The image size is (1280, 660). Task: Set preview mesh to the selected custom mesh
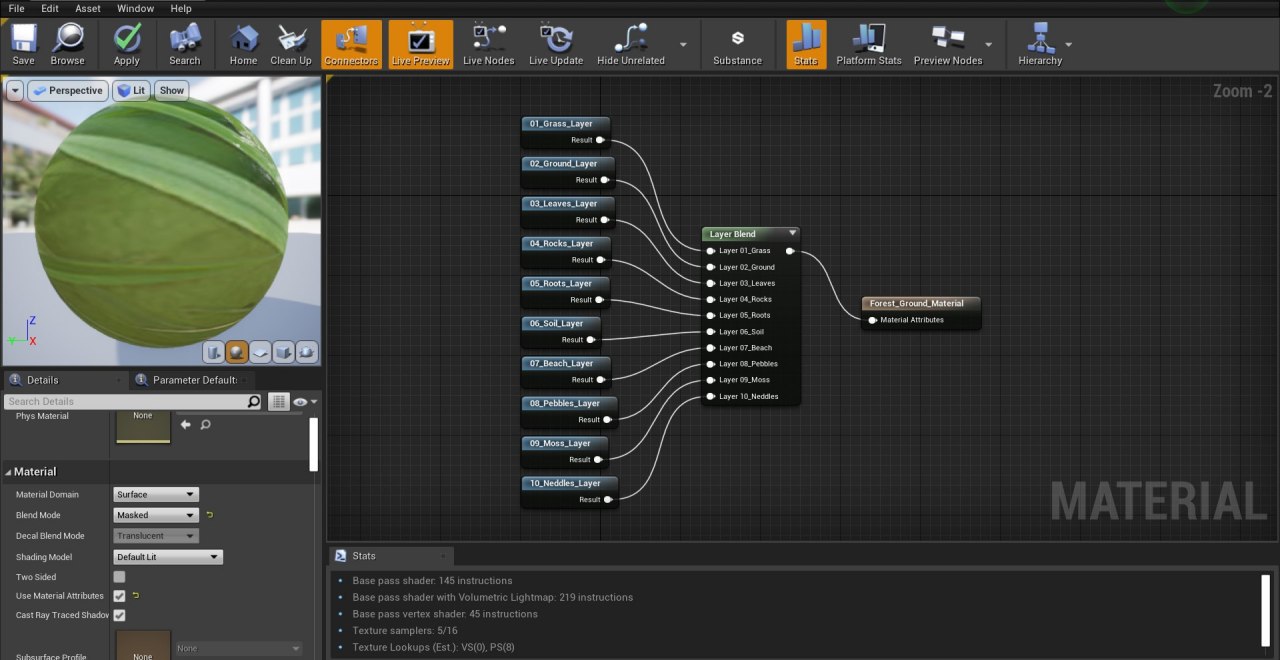click(x=307, y=352)
